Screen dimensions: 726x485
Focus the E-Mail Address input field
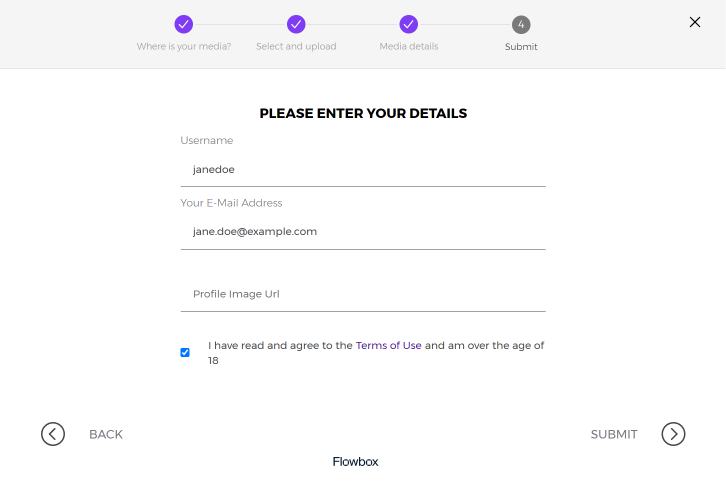click(363, 232)
